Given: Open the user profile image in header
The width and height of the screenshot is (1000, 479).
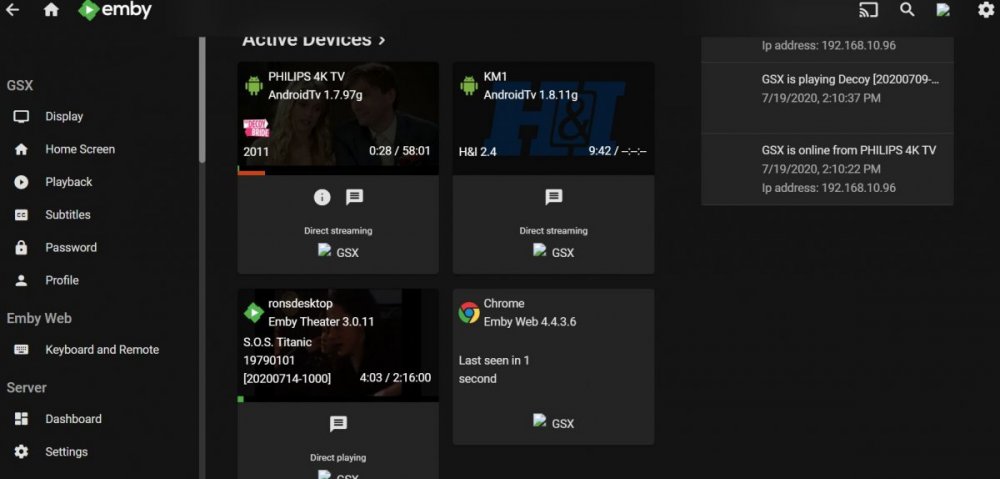Looking at the screenshot, I should [943, 10].
